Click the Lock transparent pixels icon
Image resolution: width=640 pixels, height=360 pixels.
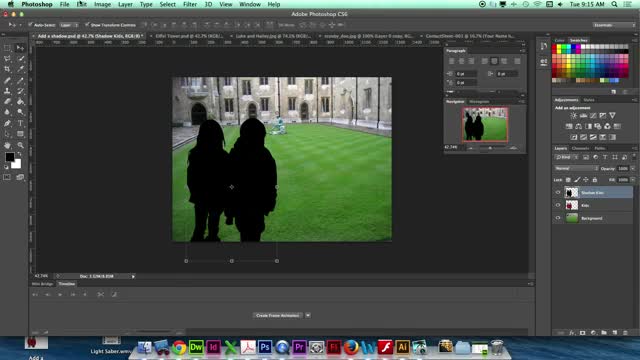click(x=568, y=180)
